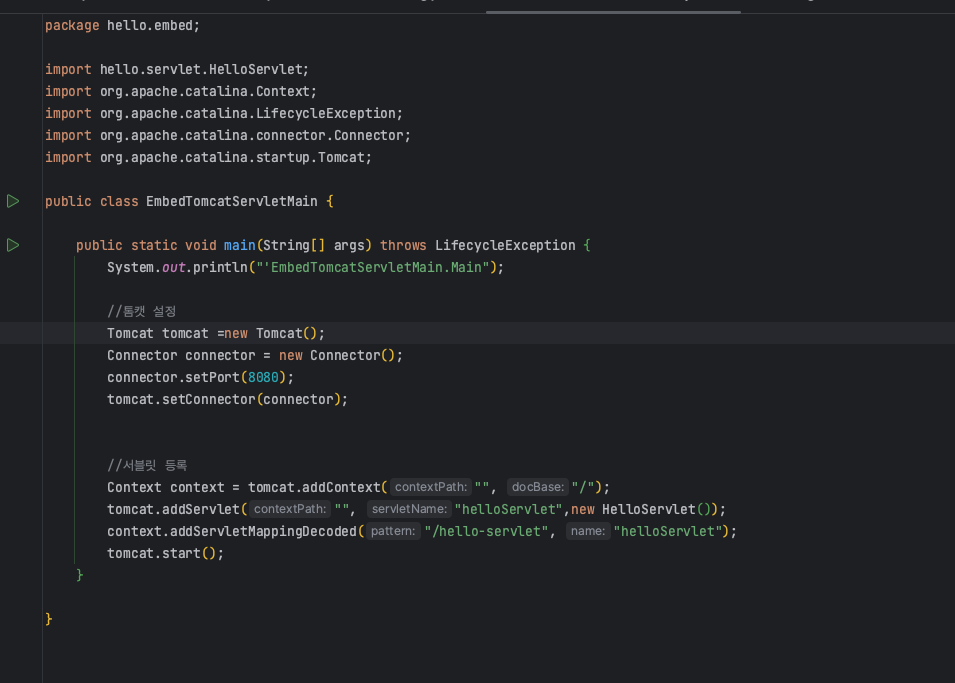Click the org.apache.catalina.Context import
Image resolution: width=955 pixels, height=683 pixels.
181,91
